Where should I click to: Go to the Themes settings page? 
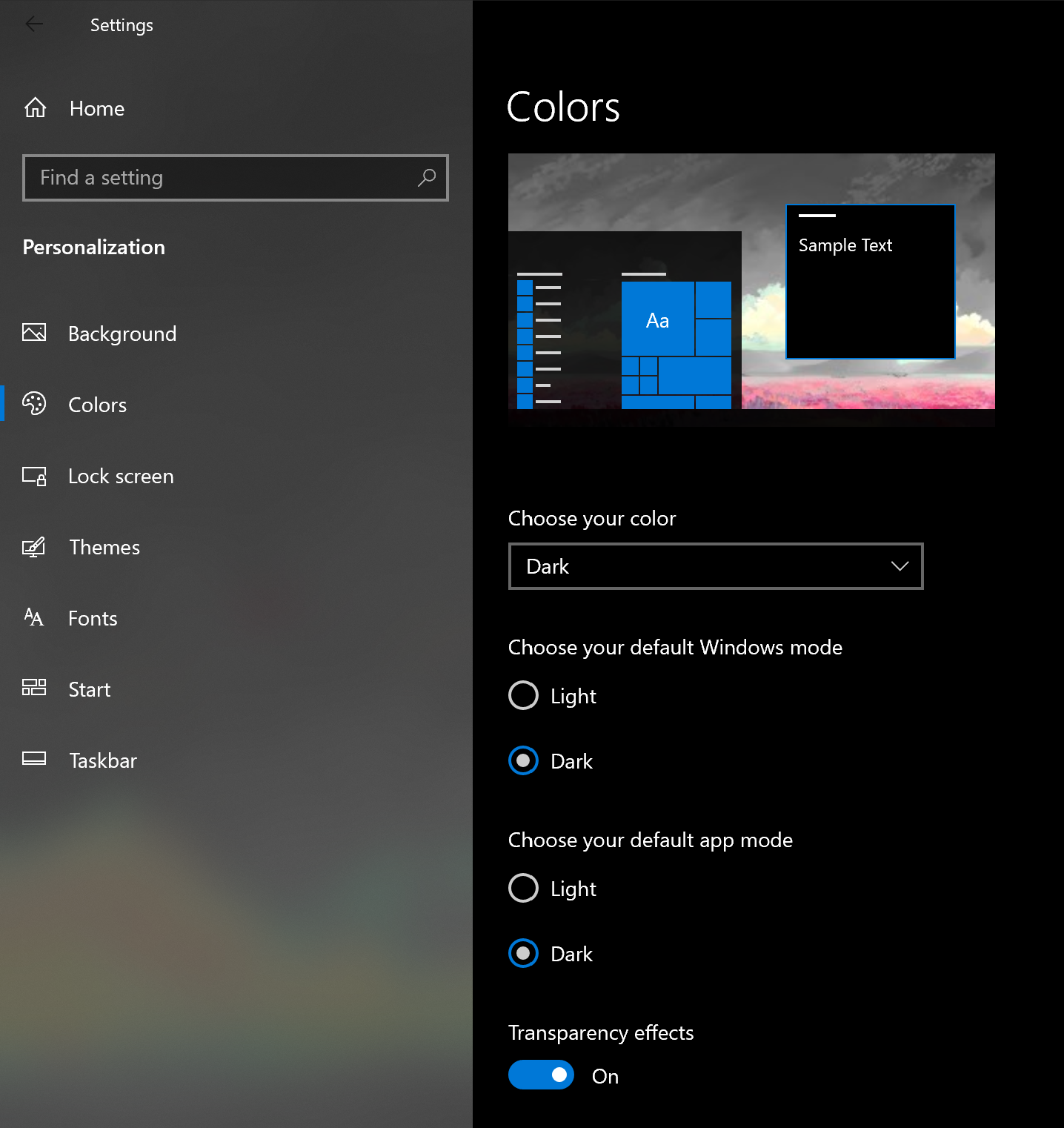click(x=104, y=547)
